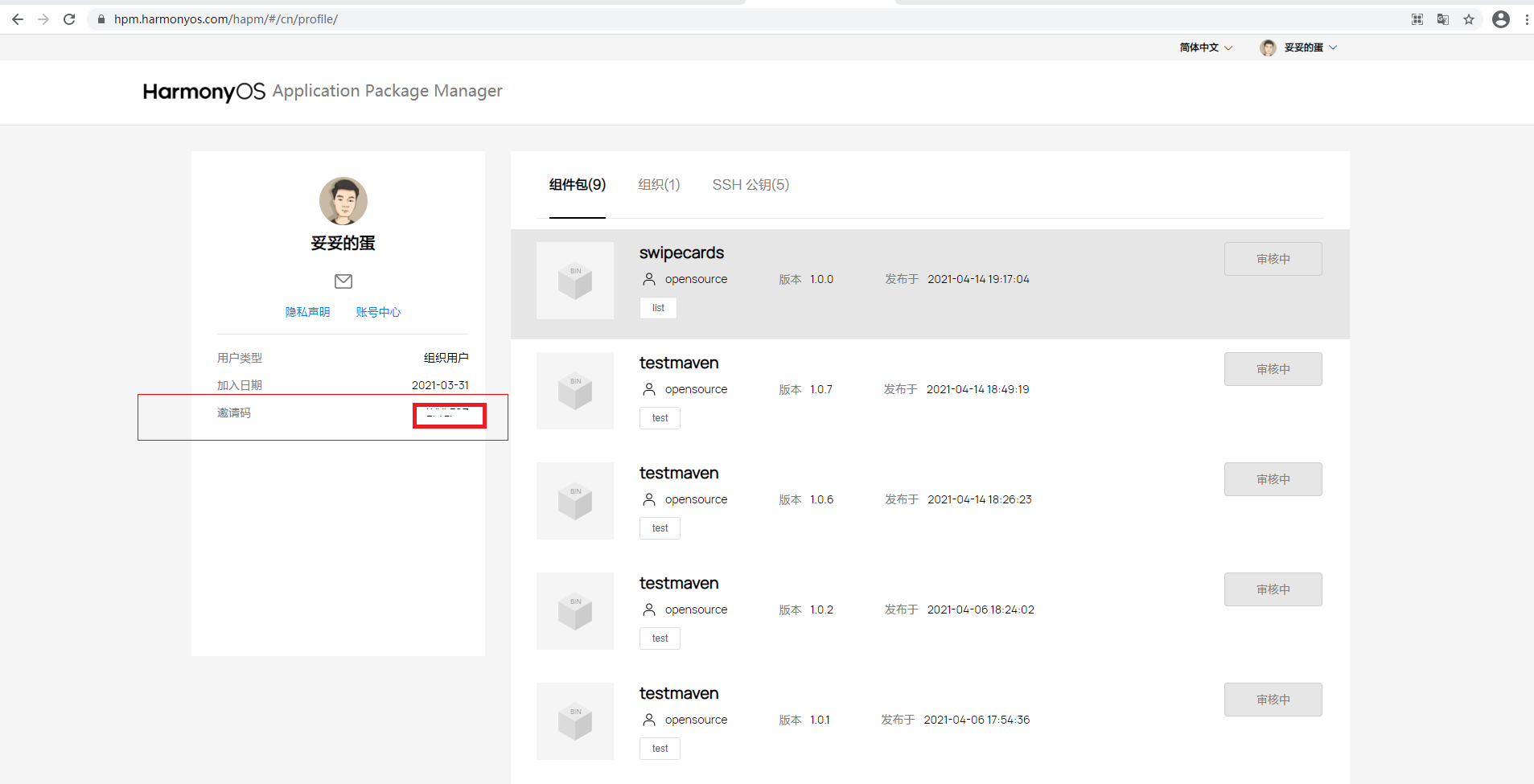Viewport: 1534px width, 784px height.
Task: Click 审核中 button for testmaven 1.0.1
Action: (x=1273, y=700)
